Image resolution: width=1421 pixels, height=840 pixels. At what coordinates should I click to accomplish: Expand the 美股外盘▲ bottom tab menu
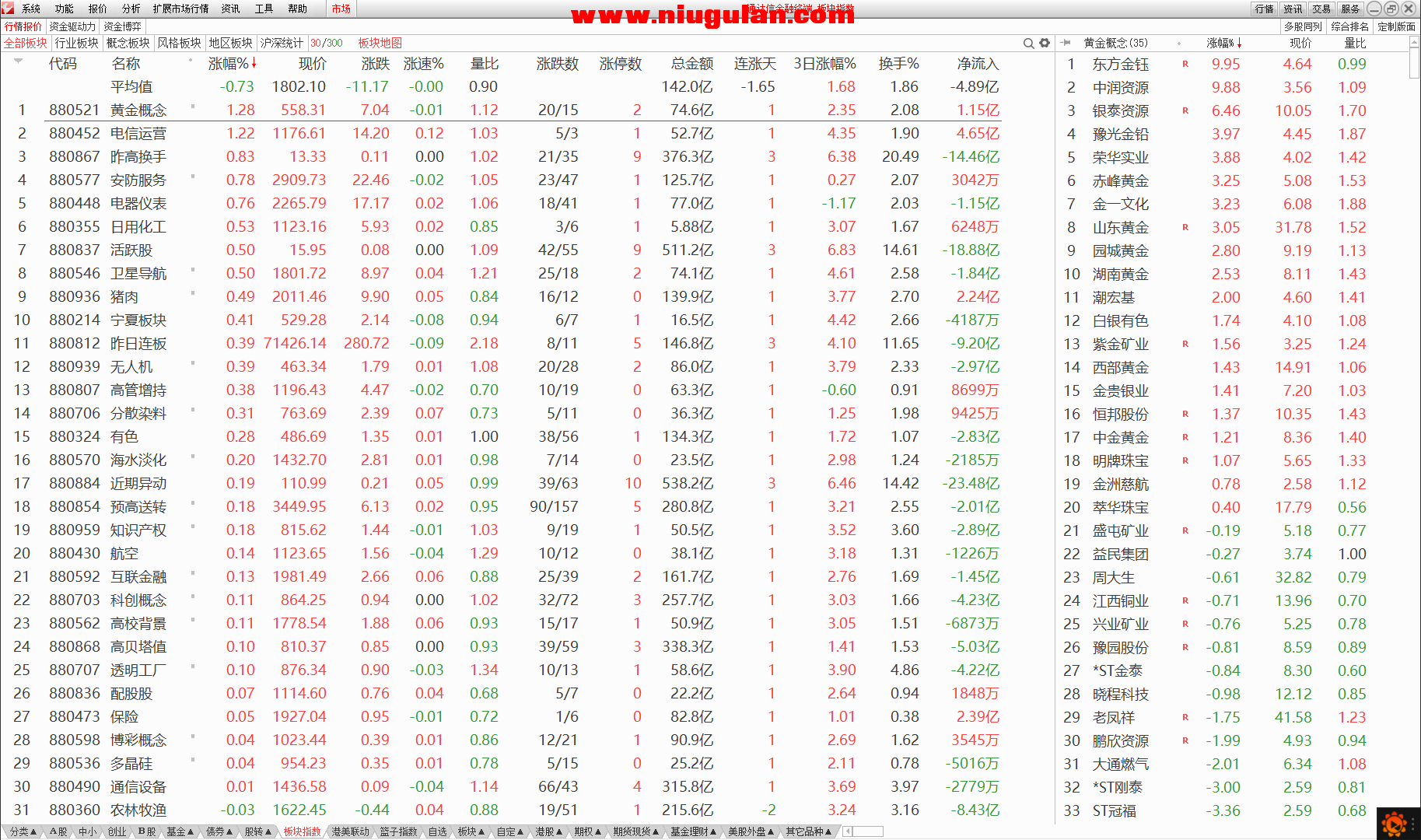pyautogui.click(x=751, y=831)
